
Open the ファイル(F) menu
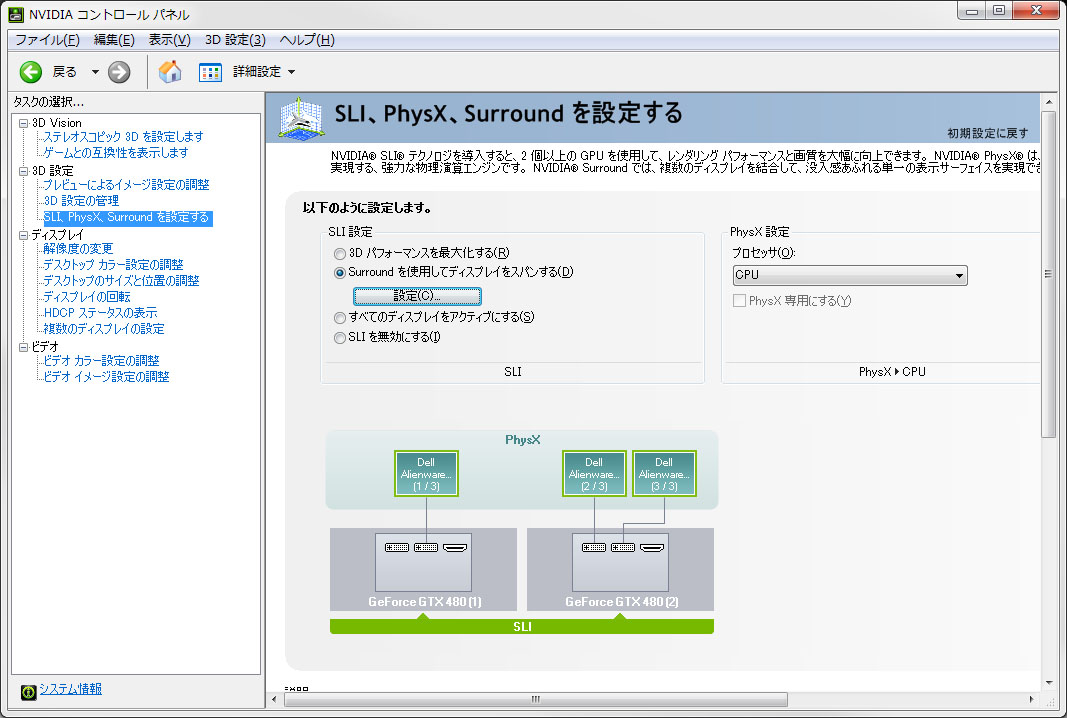48,39
